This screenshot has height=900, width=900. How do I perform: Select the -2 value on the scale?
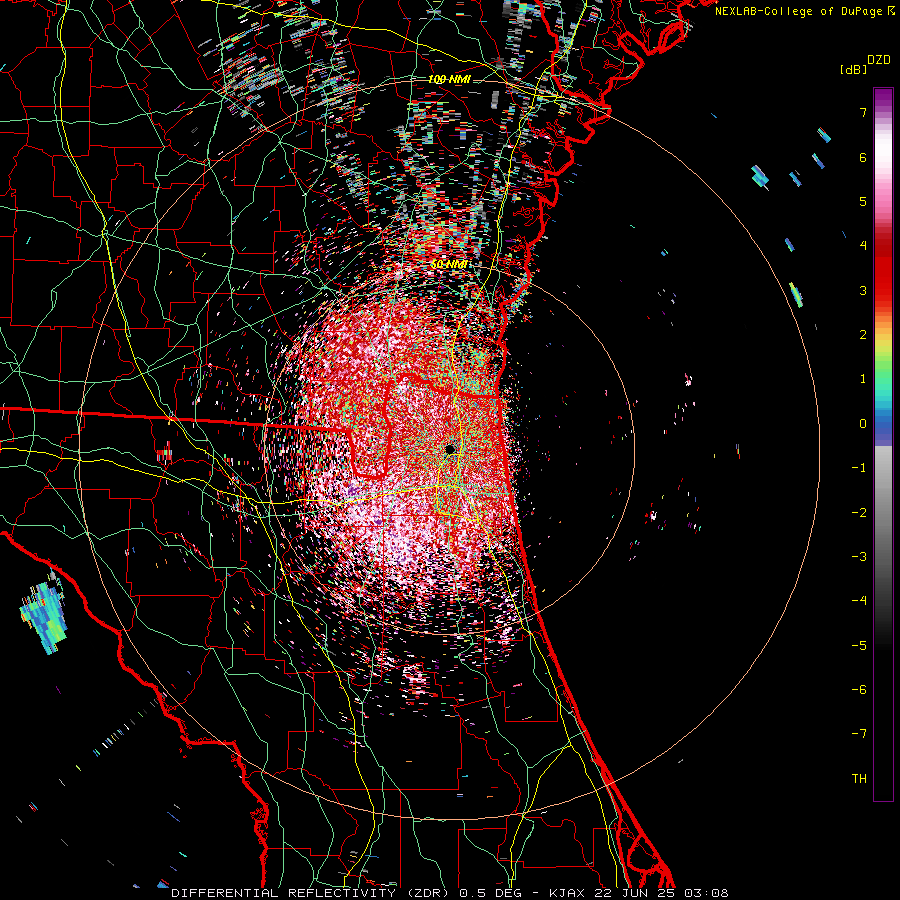(x=859, y=512)
